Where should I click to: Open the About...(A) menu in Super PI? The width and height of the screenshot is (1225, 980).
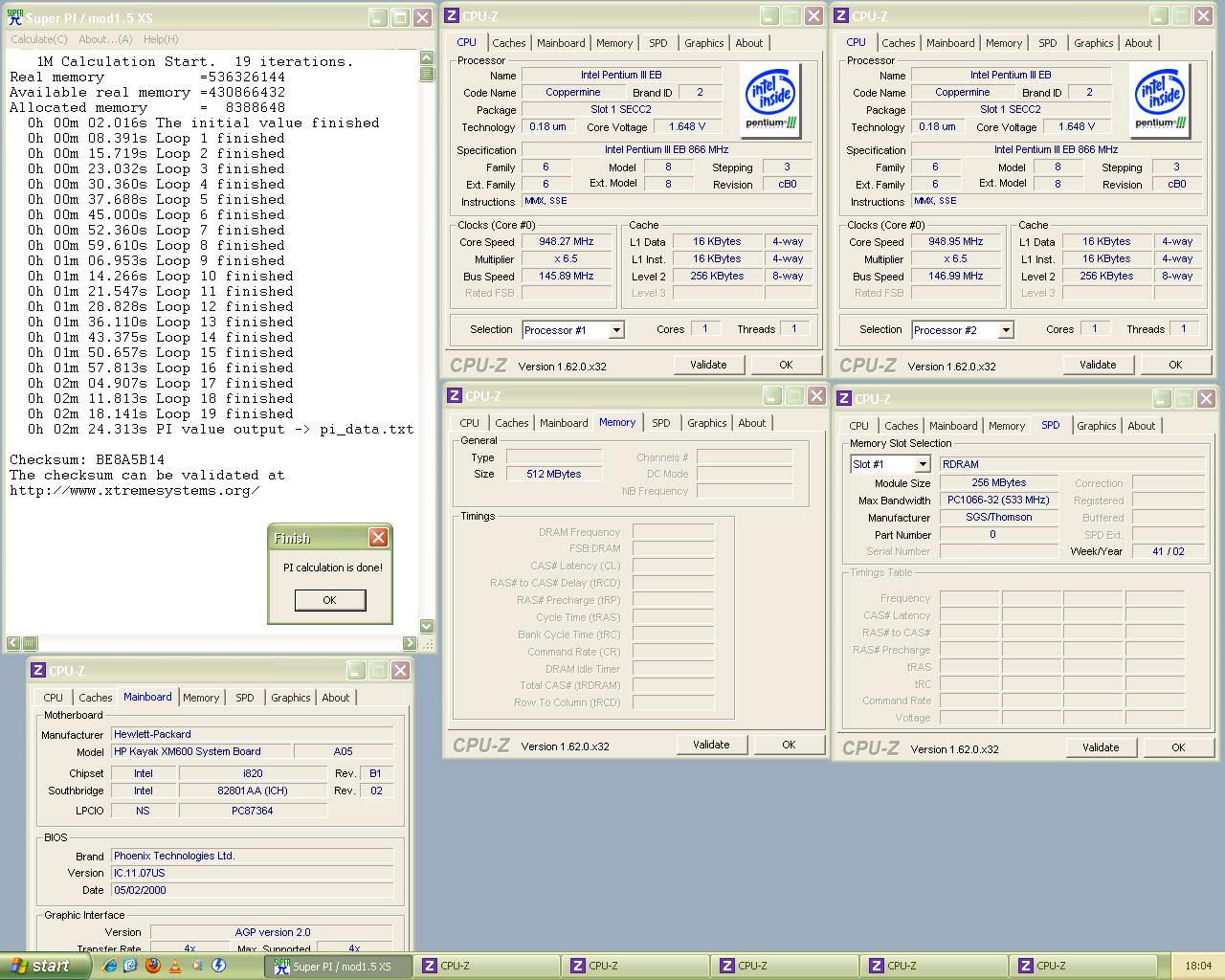point(105,39)
